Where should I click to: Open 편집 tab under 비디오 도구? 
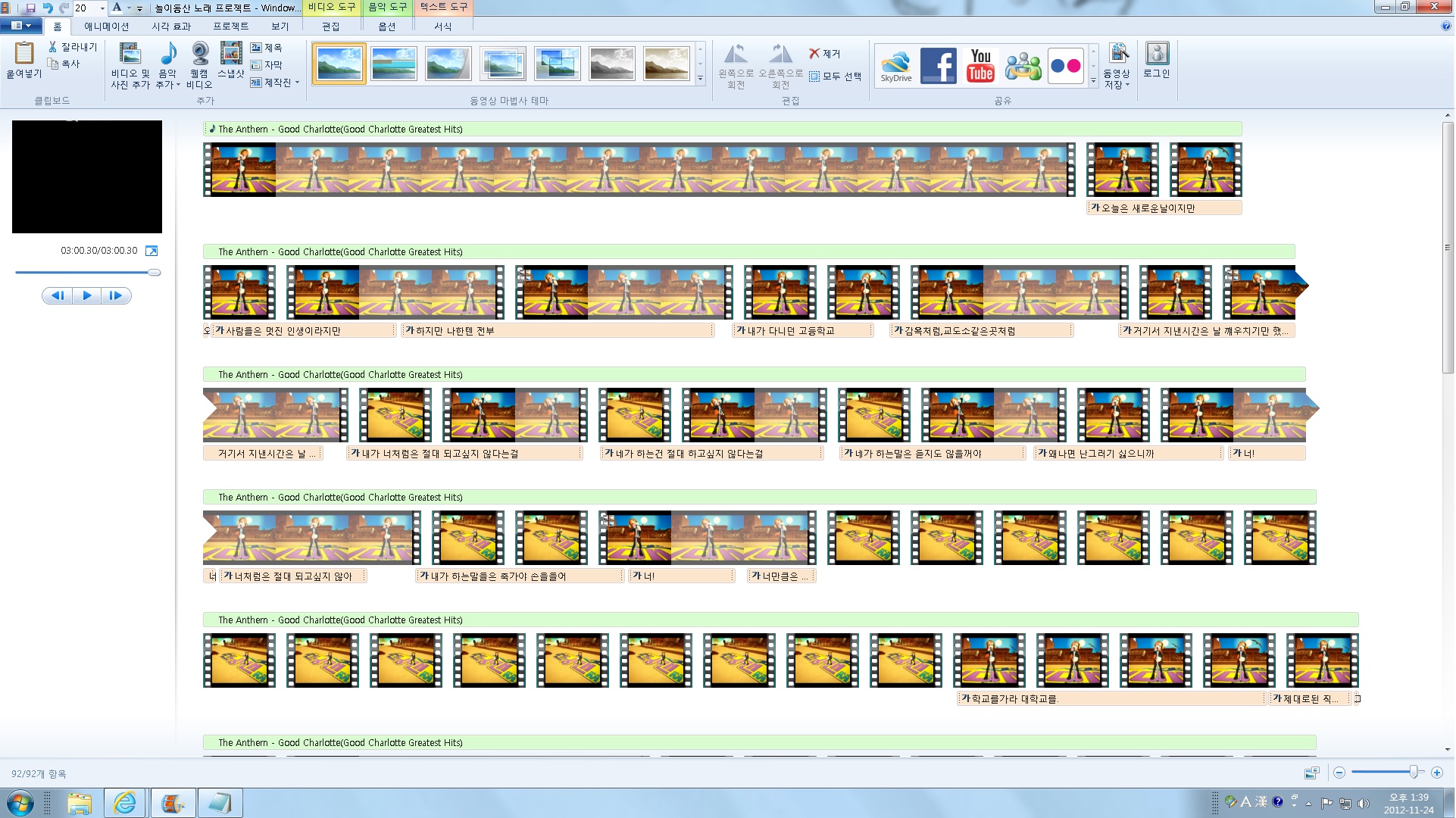point(331,27)
